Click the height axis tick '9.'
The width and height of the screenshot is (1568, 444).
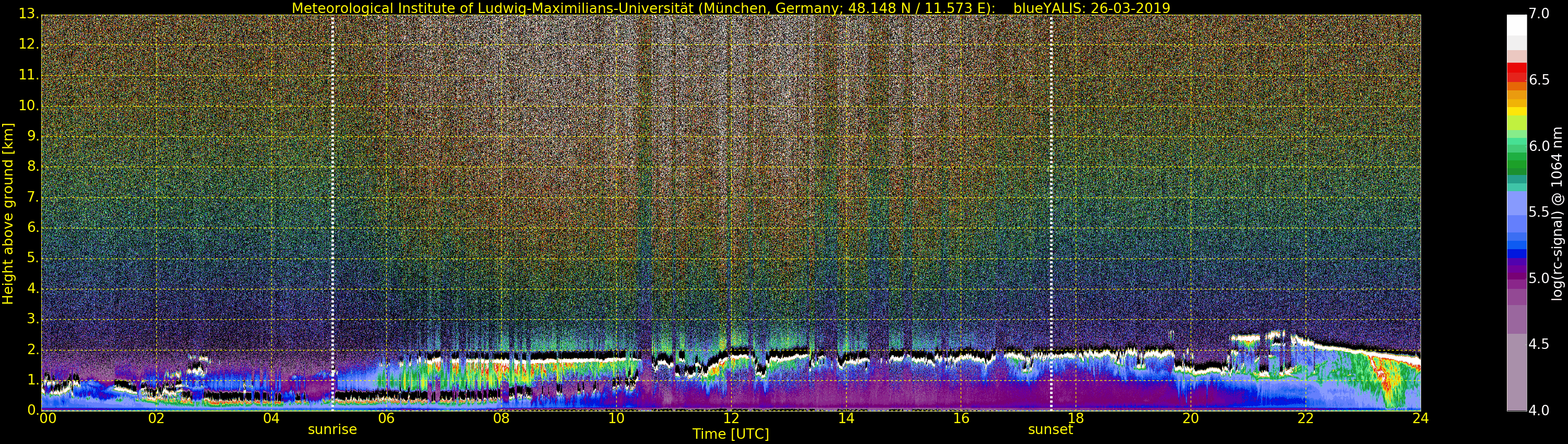point(33,136)
